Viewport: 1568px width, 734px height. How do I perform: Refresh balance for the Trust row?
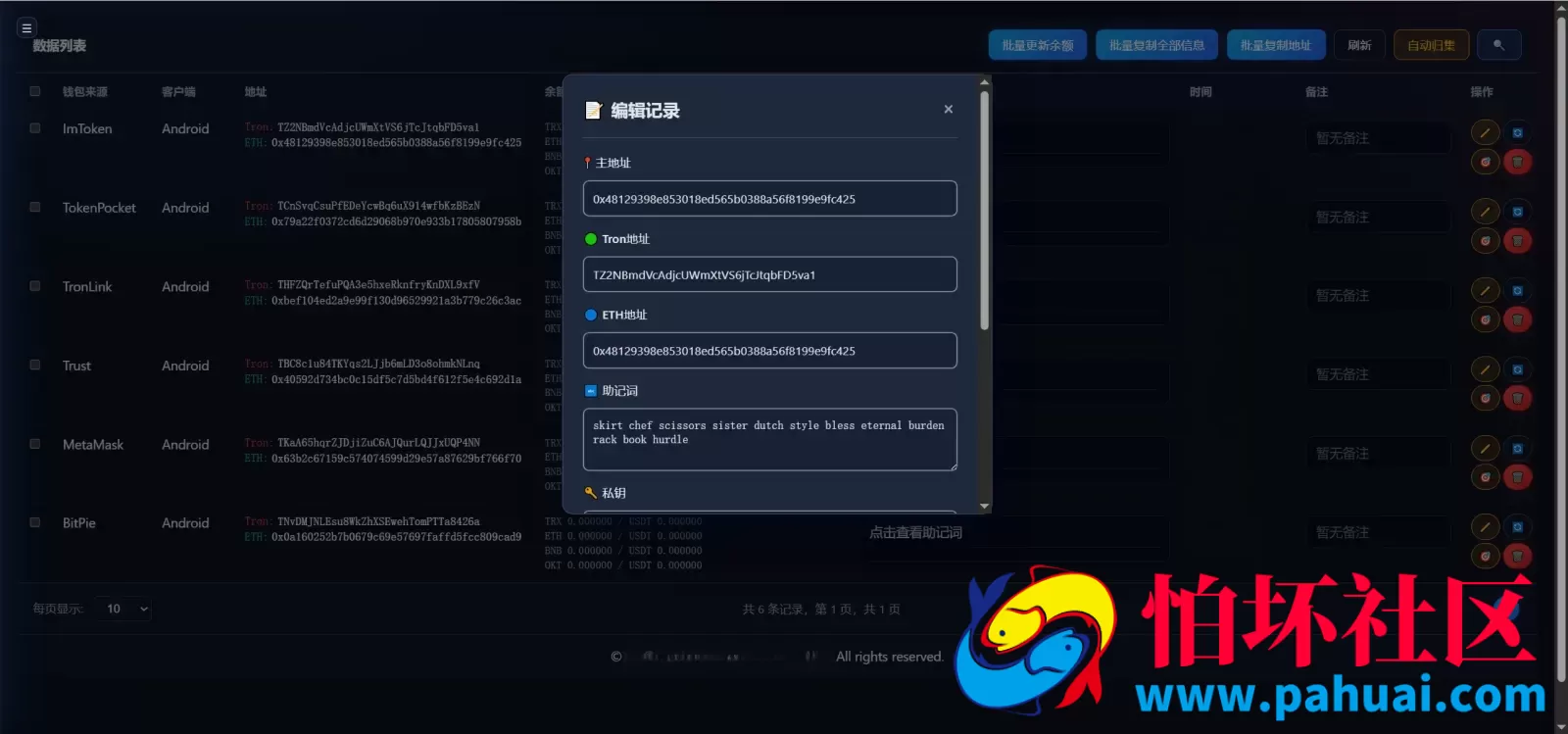tap(1517, 369)
